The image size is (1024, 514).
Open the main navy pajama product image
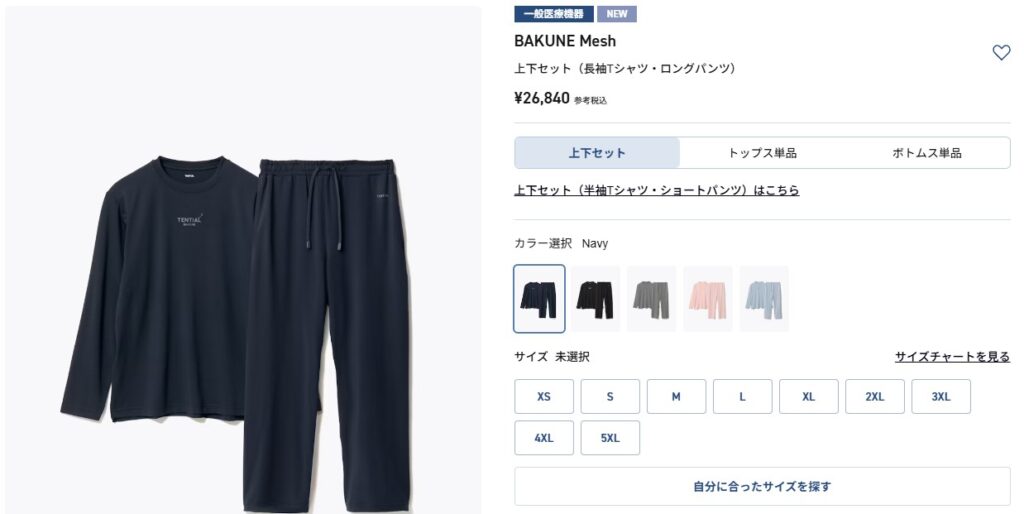pos(243,261)
